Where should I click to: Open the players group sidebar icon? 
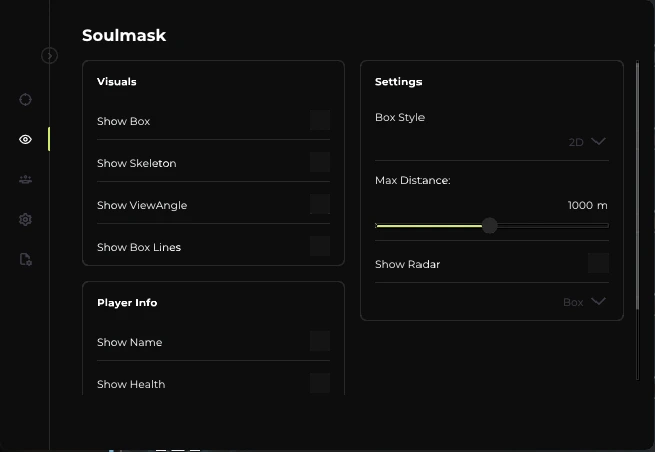click(x=25, y=180)
